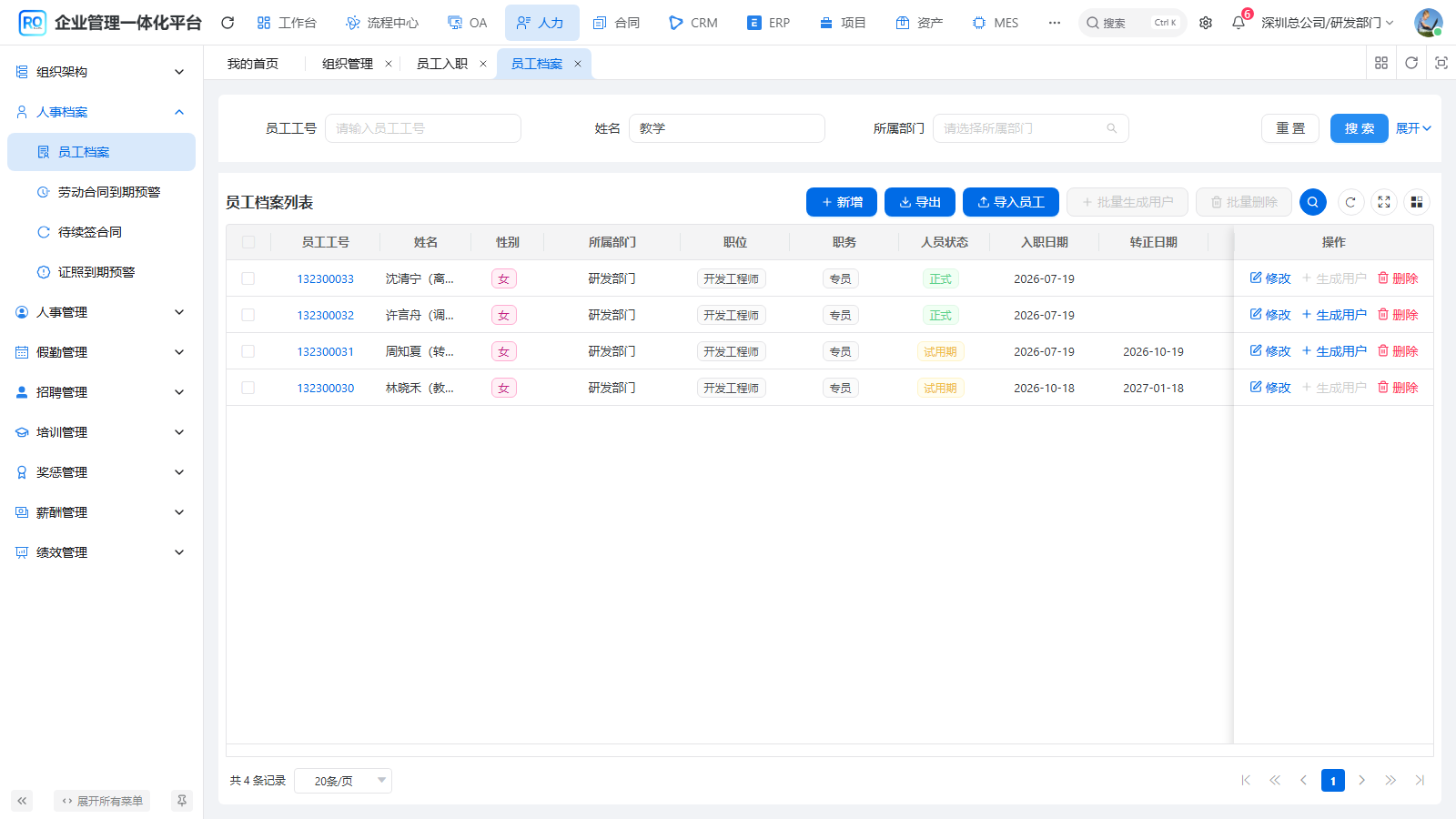This screenshot has width=1456, height=819.
Task: Click 删除 for employee 132300030
Action: point(1398,388)
